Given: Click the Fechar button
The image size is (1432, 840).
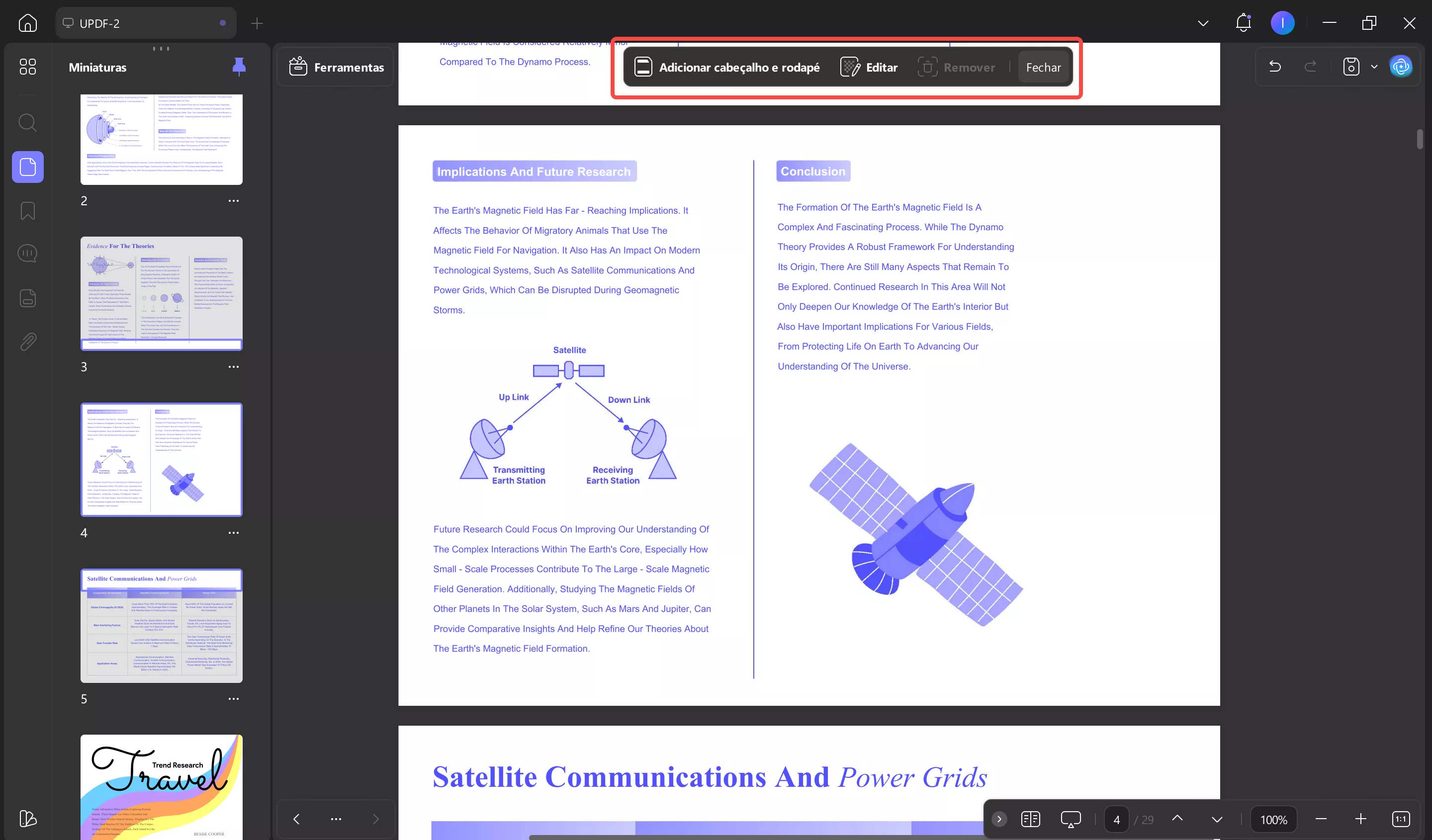Looking at the screenshot, I should pos(1043,67).
